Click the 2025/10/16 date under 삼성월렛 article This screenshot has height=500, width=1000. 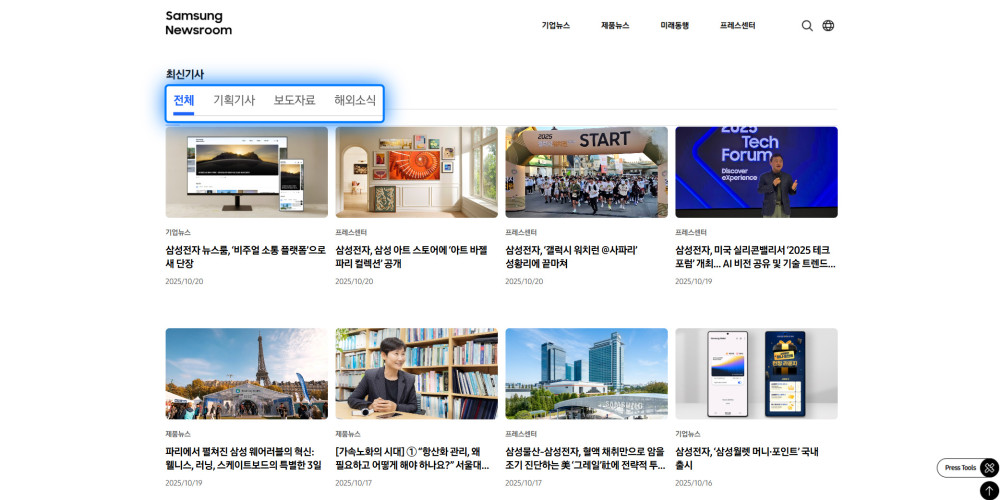[694, 483]
